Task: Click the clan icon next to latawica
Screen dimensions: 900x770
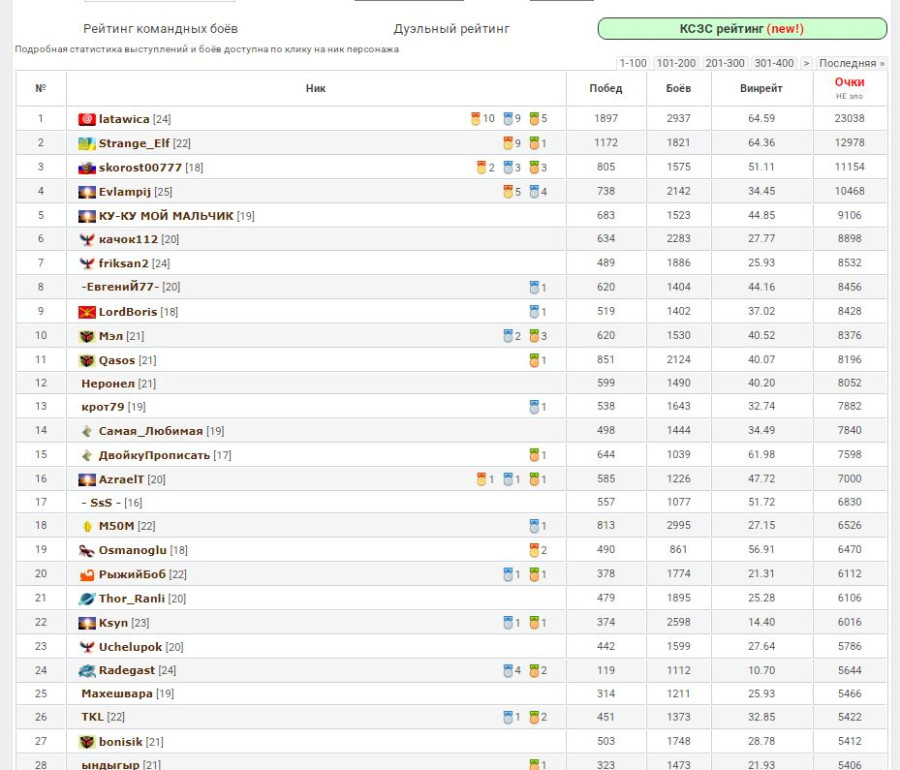Action: [x=87, y=119]
